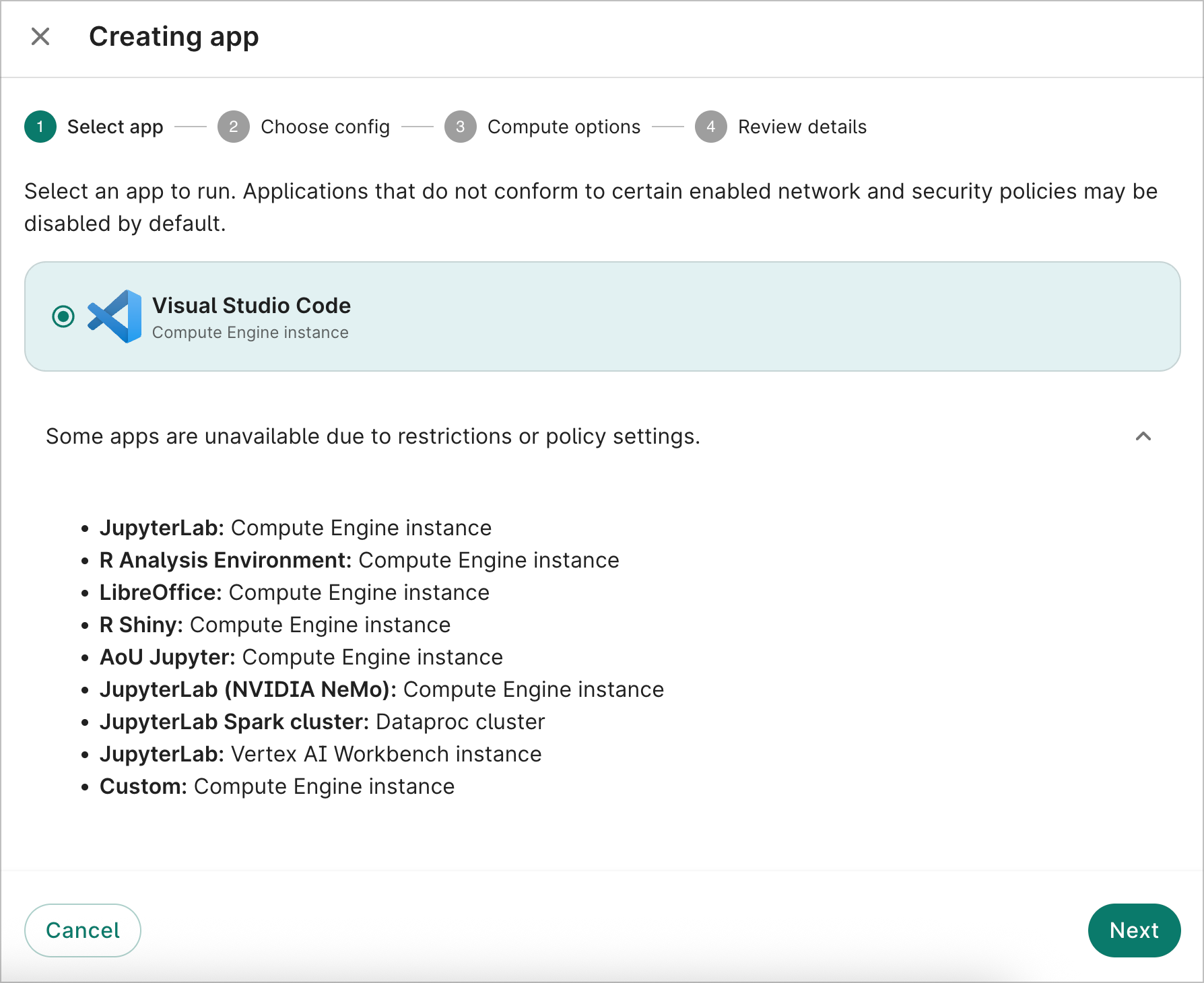Click step circle 4 for Review details
The image size is (1204, 983).
point(710,127)
